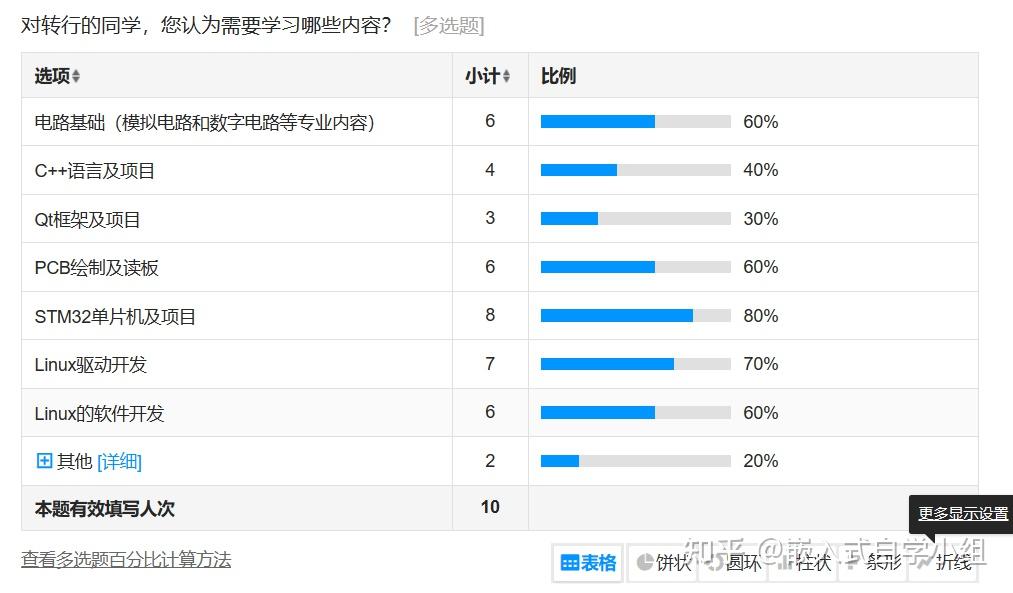
Task: Open 查看多选题百分比计算方法 link
Action: 126,560
